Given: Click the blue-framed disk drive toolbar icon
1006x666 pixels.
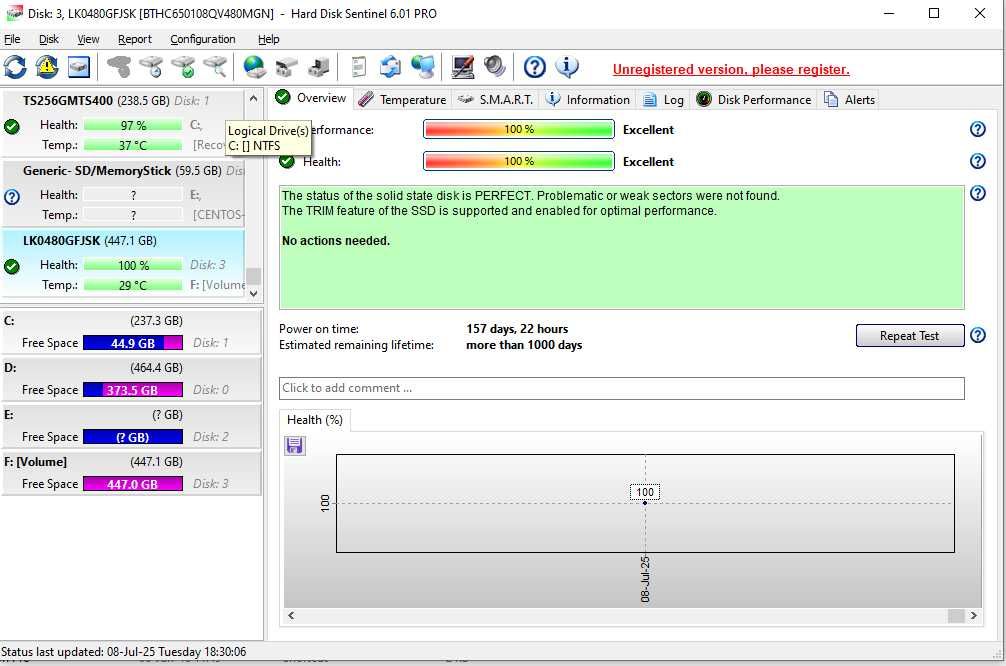Looking at the screenshot, I should point(78,67).
